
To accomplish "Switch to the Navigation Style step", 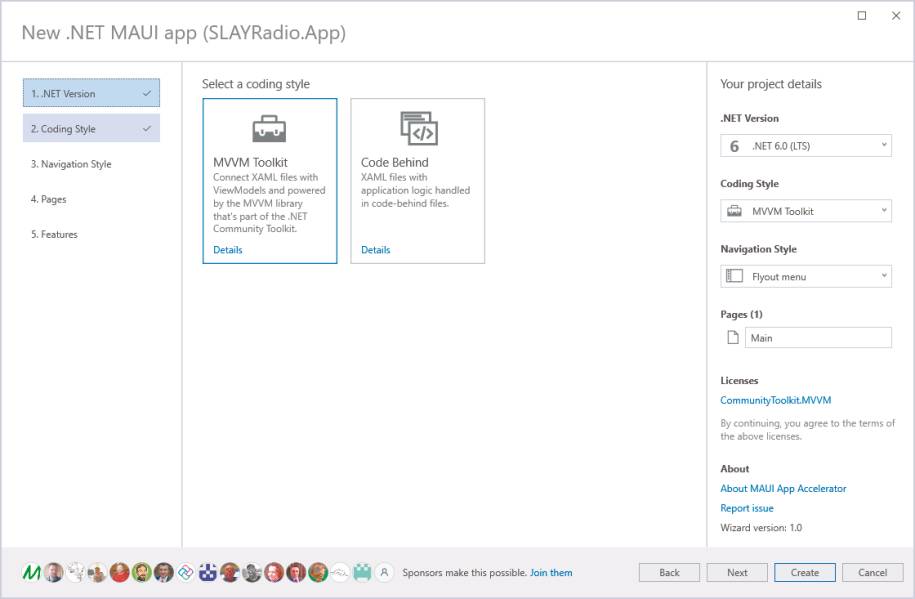I will 91,164.
